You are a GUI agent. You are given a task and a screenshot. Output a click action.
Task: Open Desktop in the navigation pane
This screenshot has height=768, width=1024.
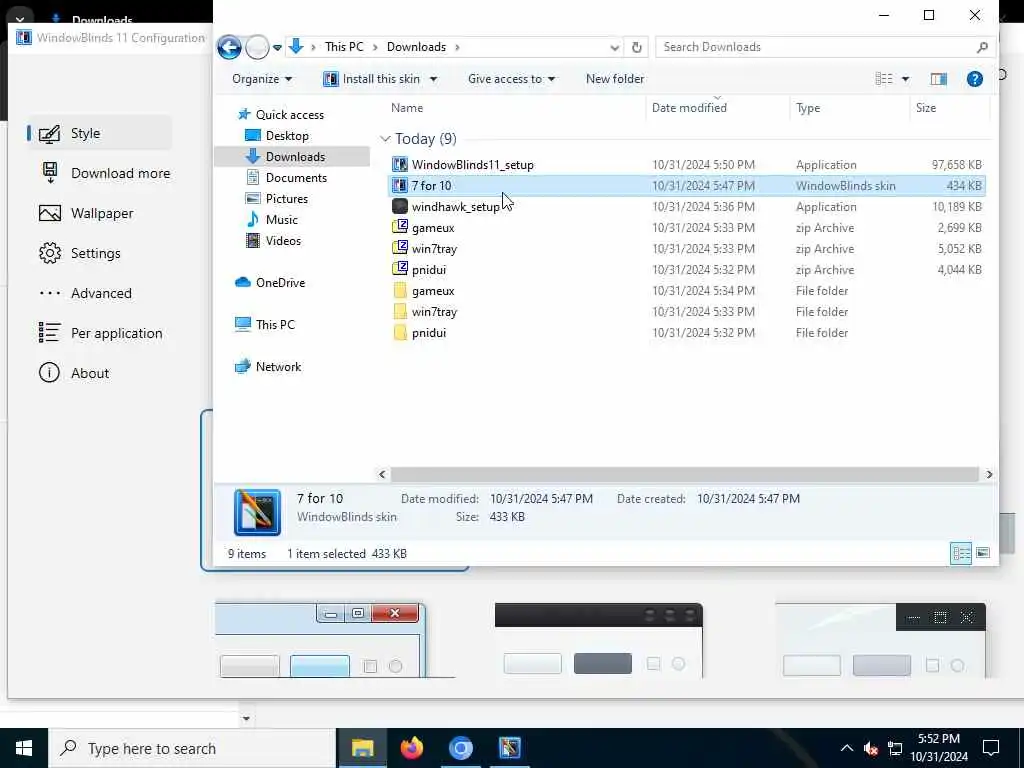287,136
